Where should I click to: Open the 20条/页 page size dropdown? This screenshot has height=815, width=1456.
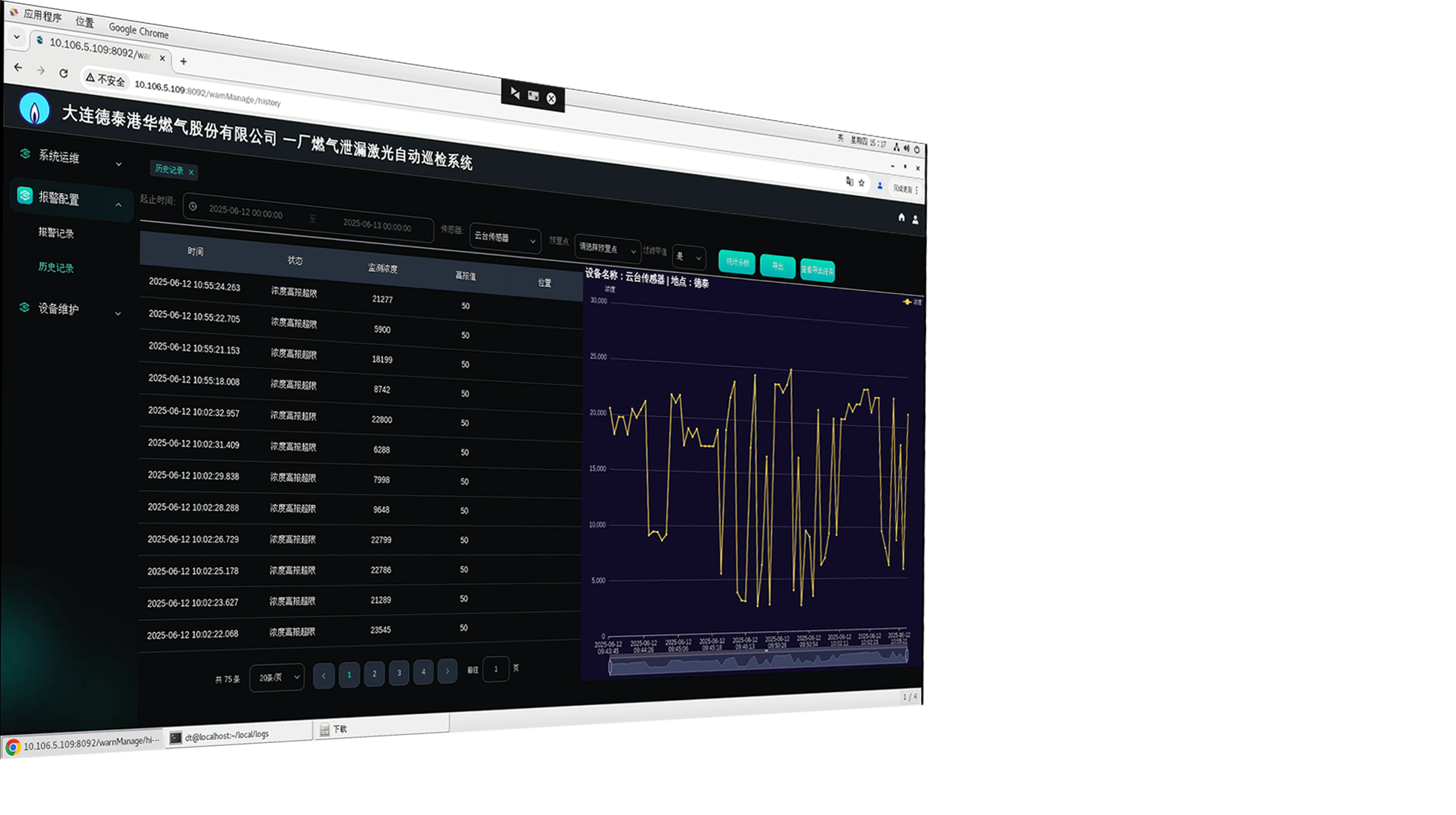click(x=277, y=677)
